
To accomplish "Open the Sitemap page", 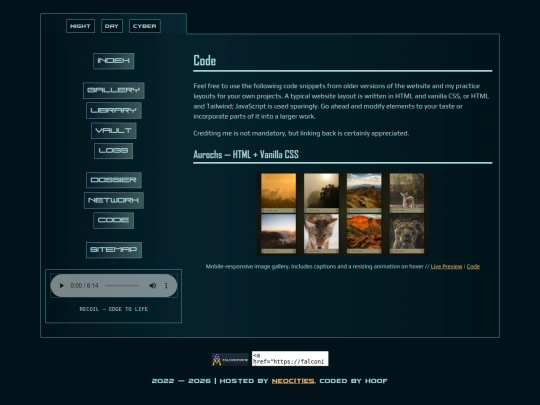I will [x=114, y=250].
